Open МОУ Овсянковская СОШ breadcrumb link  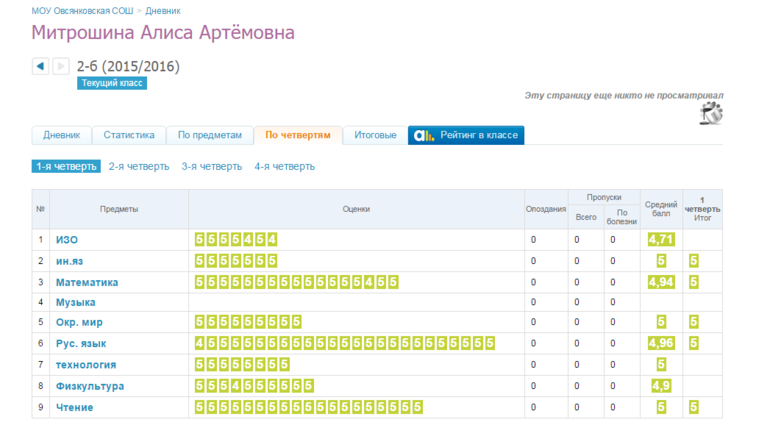[79, 8]
